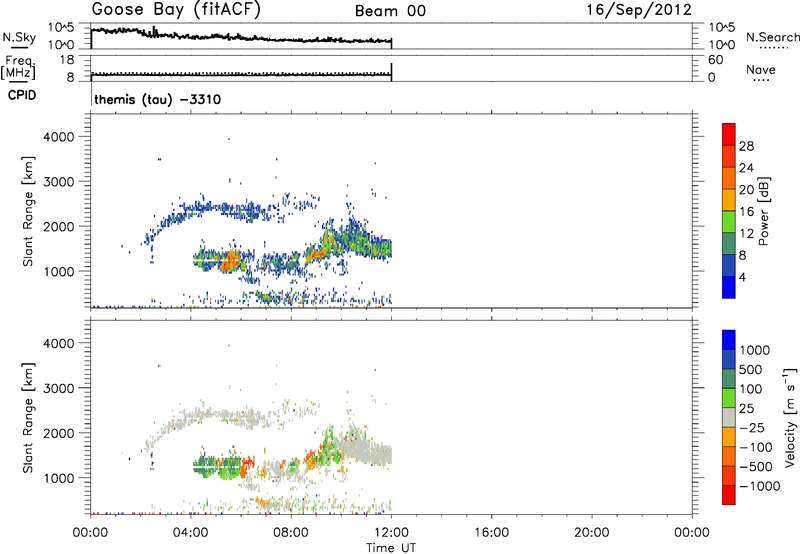Click the 'Time UT' axis label
Image resolution: width=800 pixels, height=554 pixels.
391,547
